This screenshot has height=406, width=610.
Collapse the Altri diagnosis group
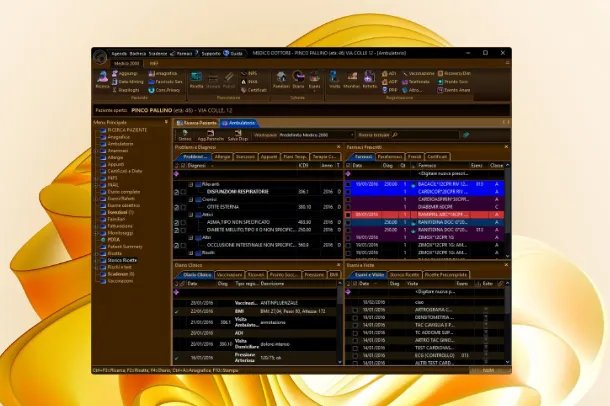click(x=191, y=238)
